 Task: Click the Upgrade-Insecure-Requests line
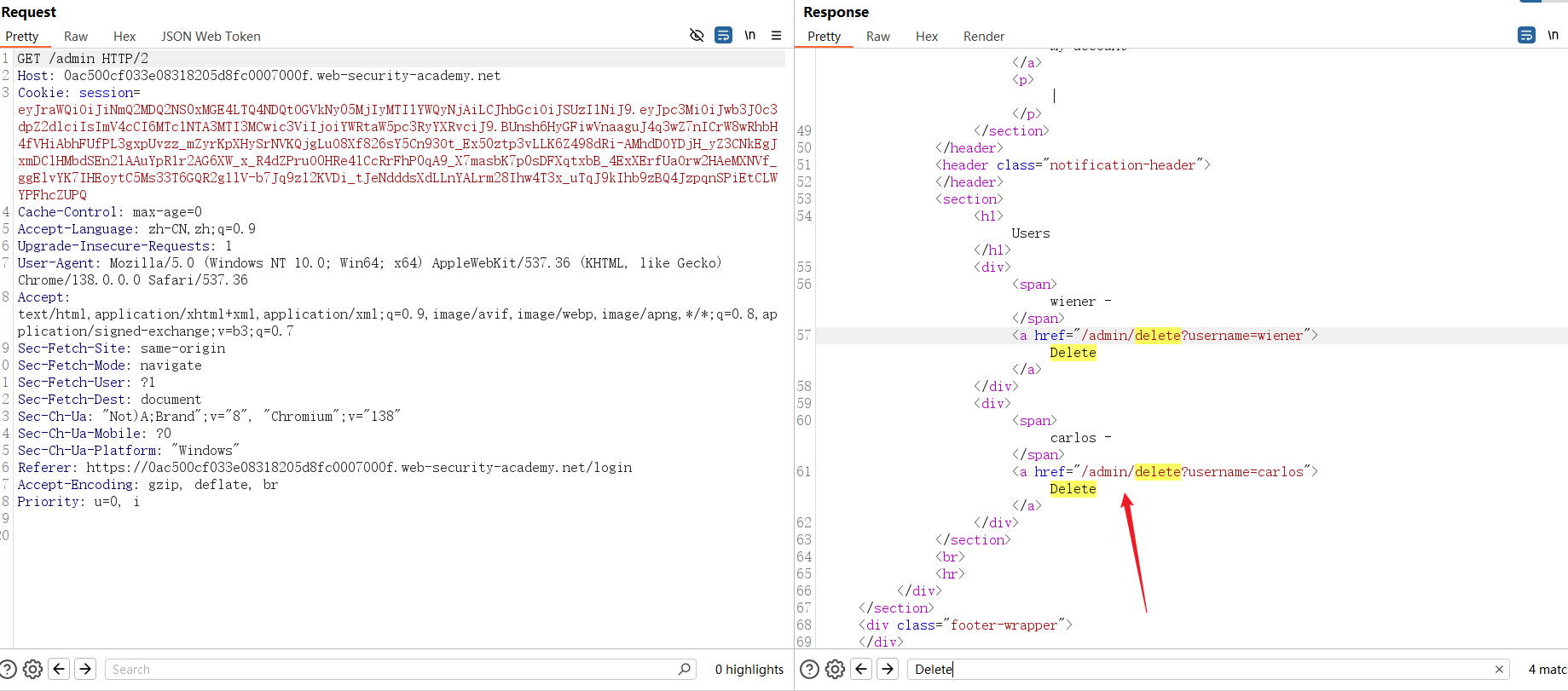point(124,246)
